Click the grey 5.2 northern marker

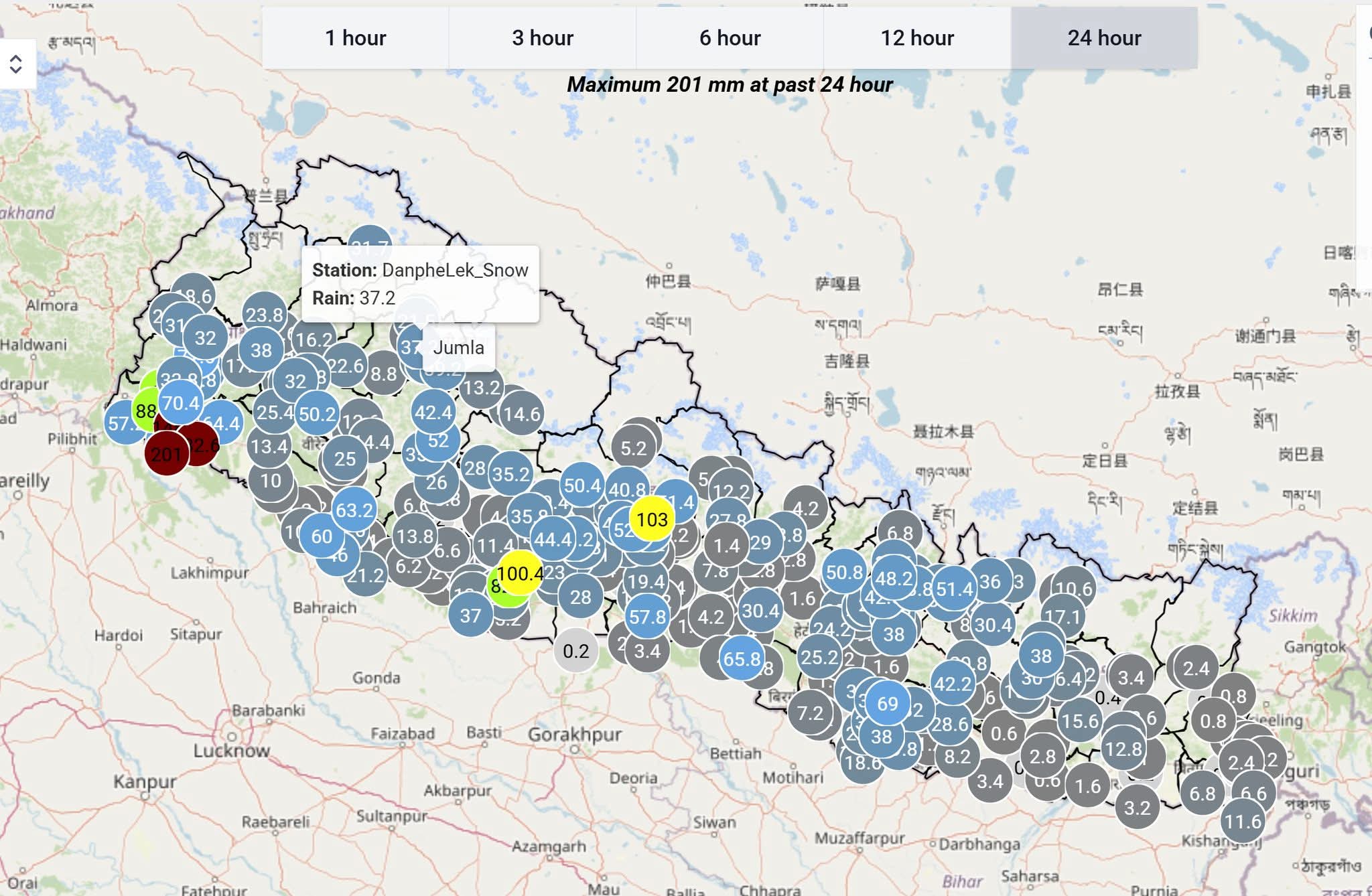click(x=633, y=448)
